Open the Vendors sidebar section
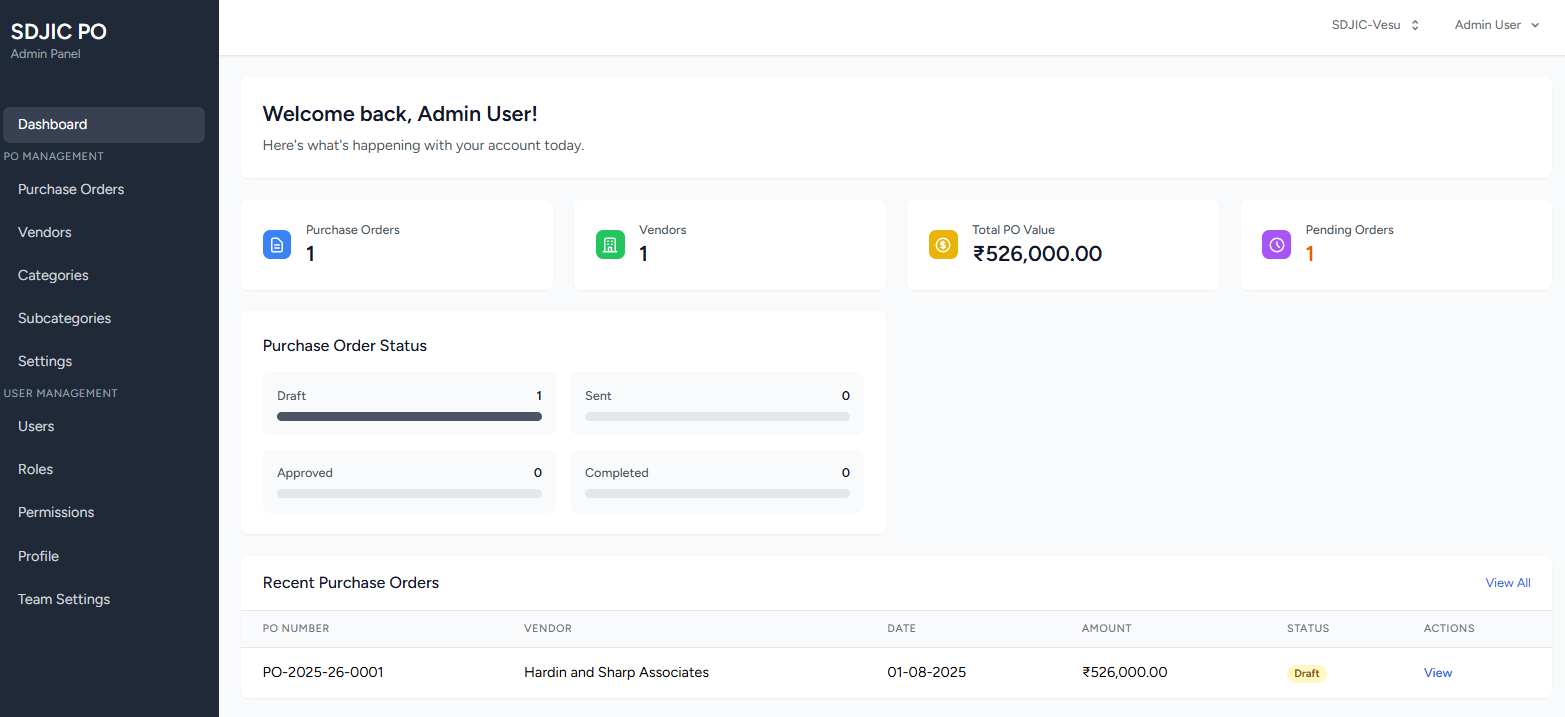1565x717 pixels. [44, 232]
